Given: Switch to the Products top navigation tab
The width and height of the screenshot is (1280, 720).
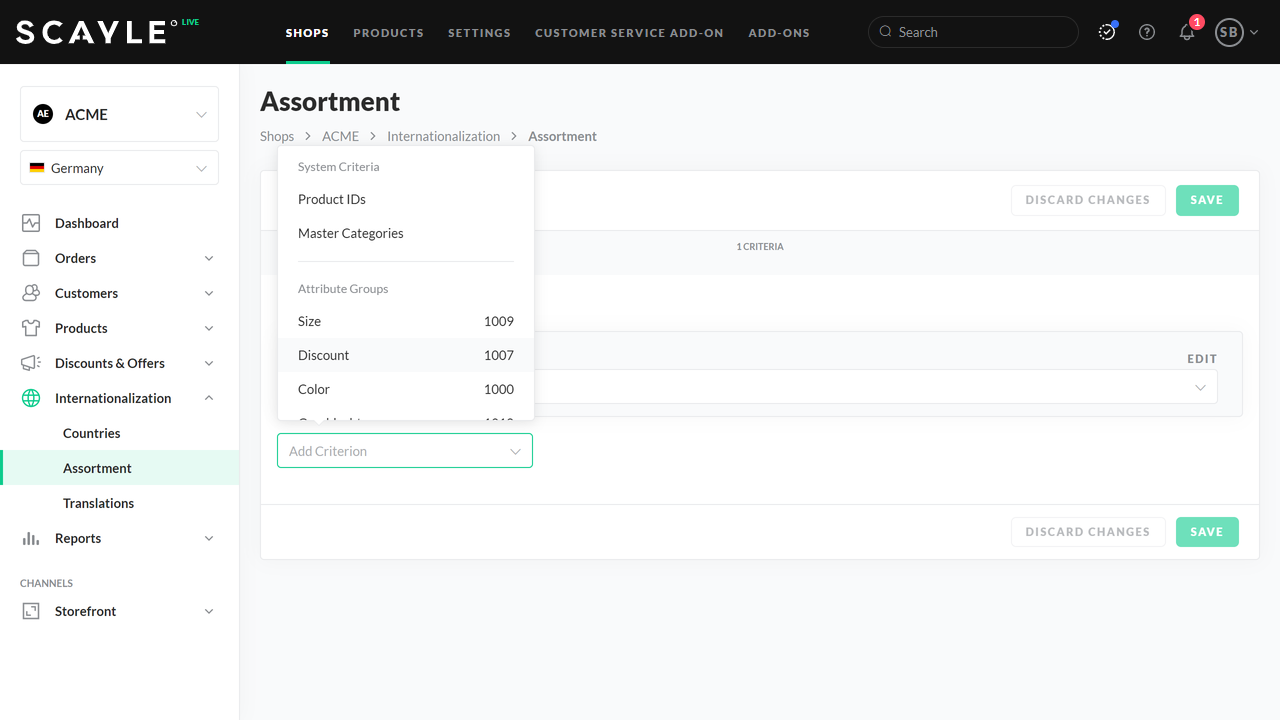Looking at the screenshot, I should 388,33.
